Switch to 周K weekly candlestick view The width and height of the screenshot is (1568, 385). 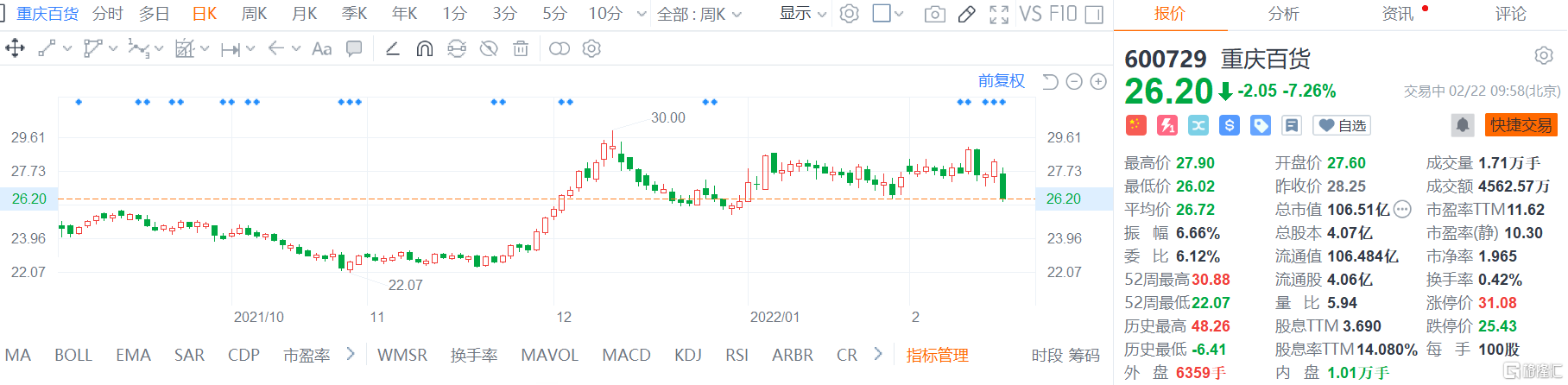click(x=254, y=14)
